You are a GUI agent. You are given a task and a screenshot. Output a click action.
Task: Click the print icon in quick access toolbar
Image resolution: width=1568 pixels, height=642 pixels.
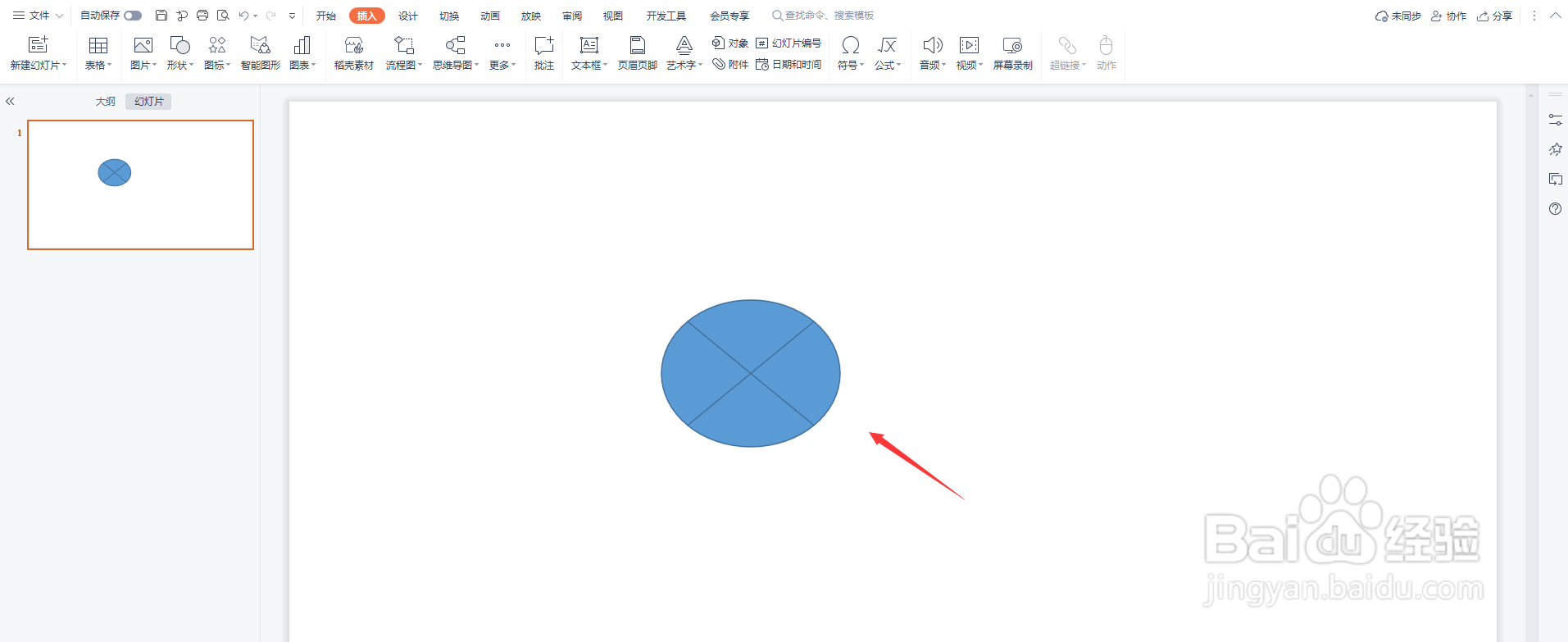coord(202,16)
